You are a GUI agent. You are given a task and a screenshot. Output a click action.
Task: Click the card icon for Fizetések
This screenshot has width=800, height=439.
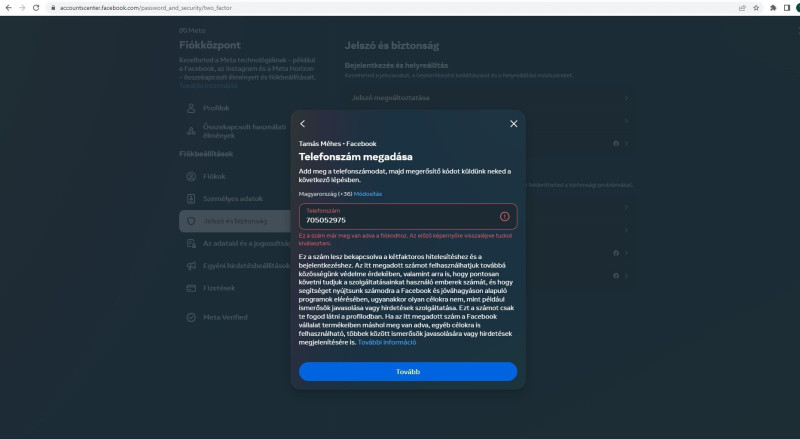coord(191,288)
